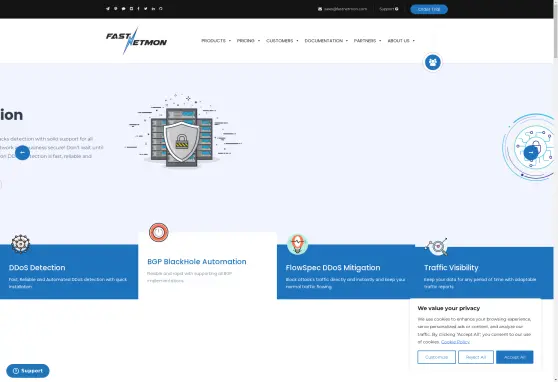Click Reject All cookies button
The height and width of the screenshot is (382, 558).
coord(476,357)
